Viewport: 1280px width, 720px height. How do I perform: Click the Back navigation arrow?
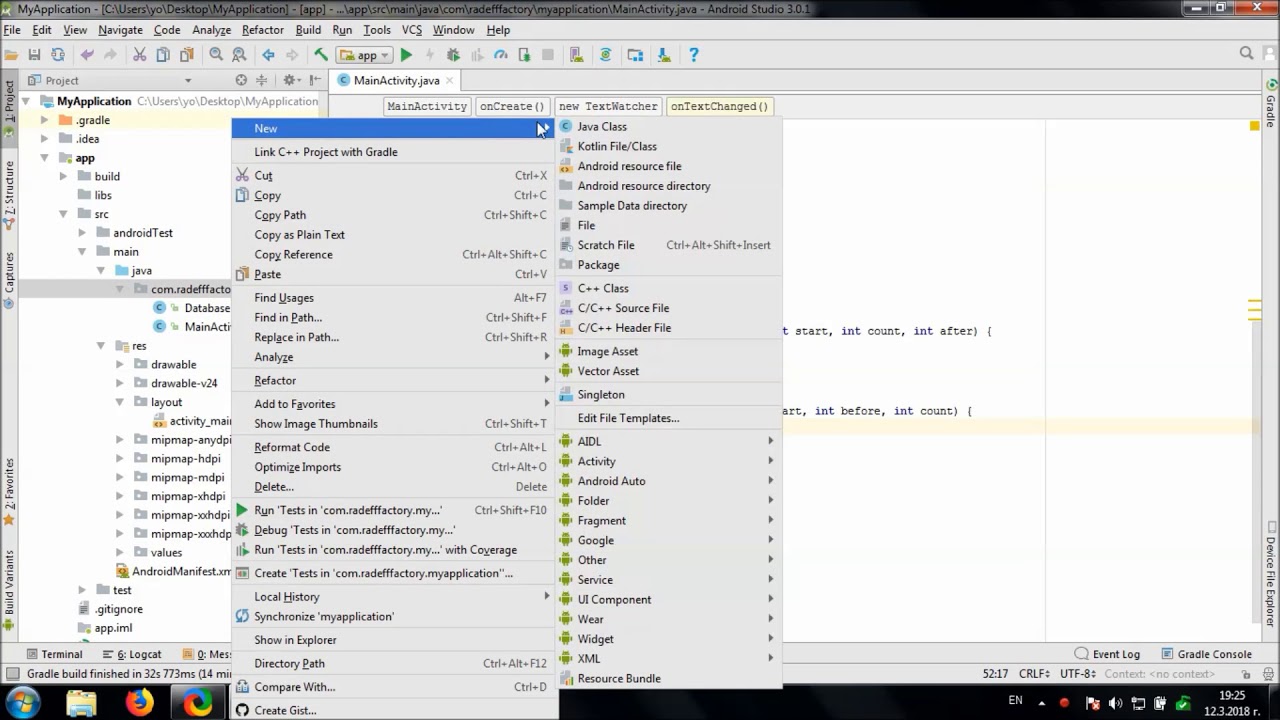[x=268, y=55]
